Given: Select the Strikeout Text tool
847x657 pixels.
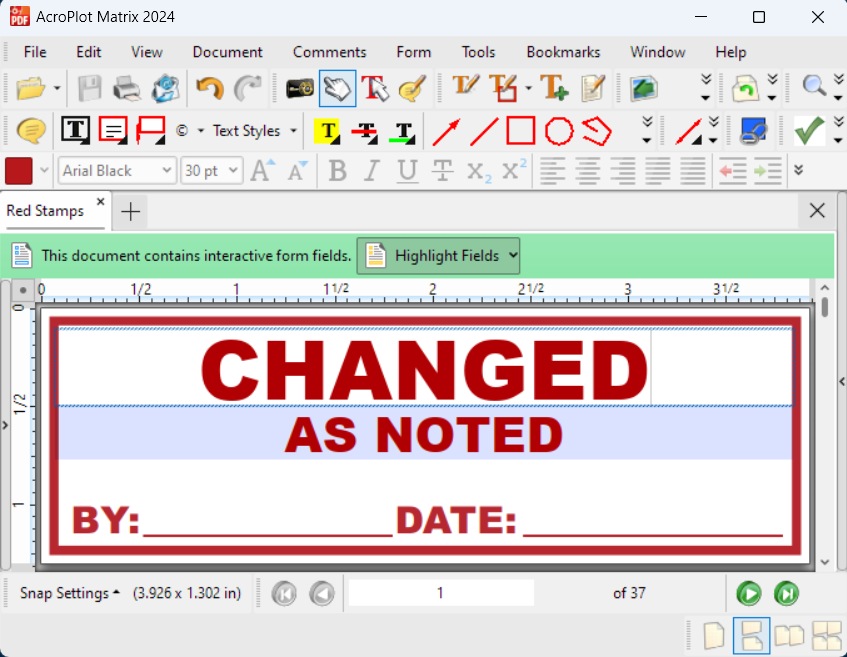Looking at the screenshot, I should click(x=365, y=131).
